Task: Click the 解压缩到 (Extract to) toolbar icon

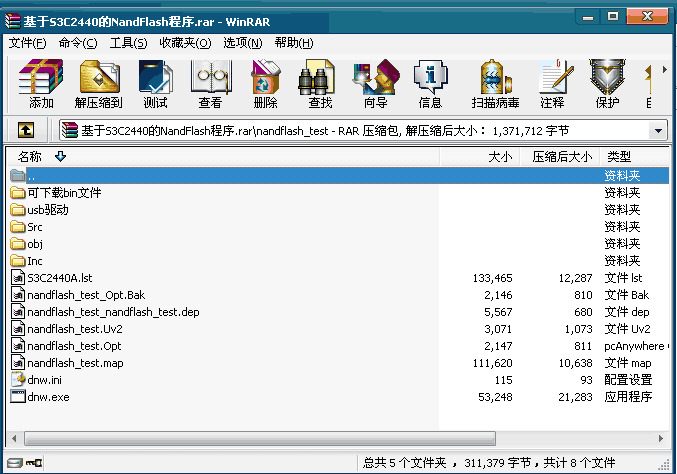Action: pos(99,84)
